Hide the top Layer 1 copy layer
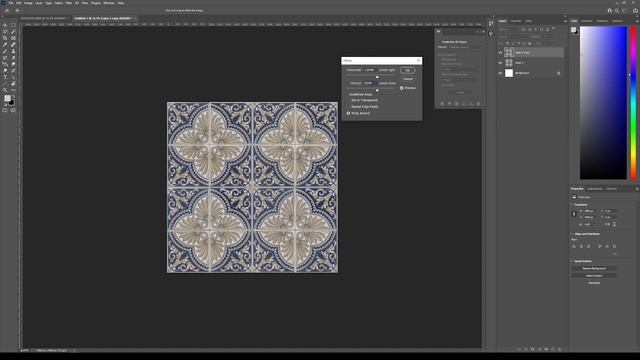The height and width of the screenshot is (360, 640). [x=500, y=53]
